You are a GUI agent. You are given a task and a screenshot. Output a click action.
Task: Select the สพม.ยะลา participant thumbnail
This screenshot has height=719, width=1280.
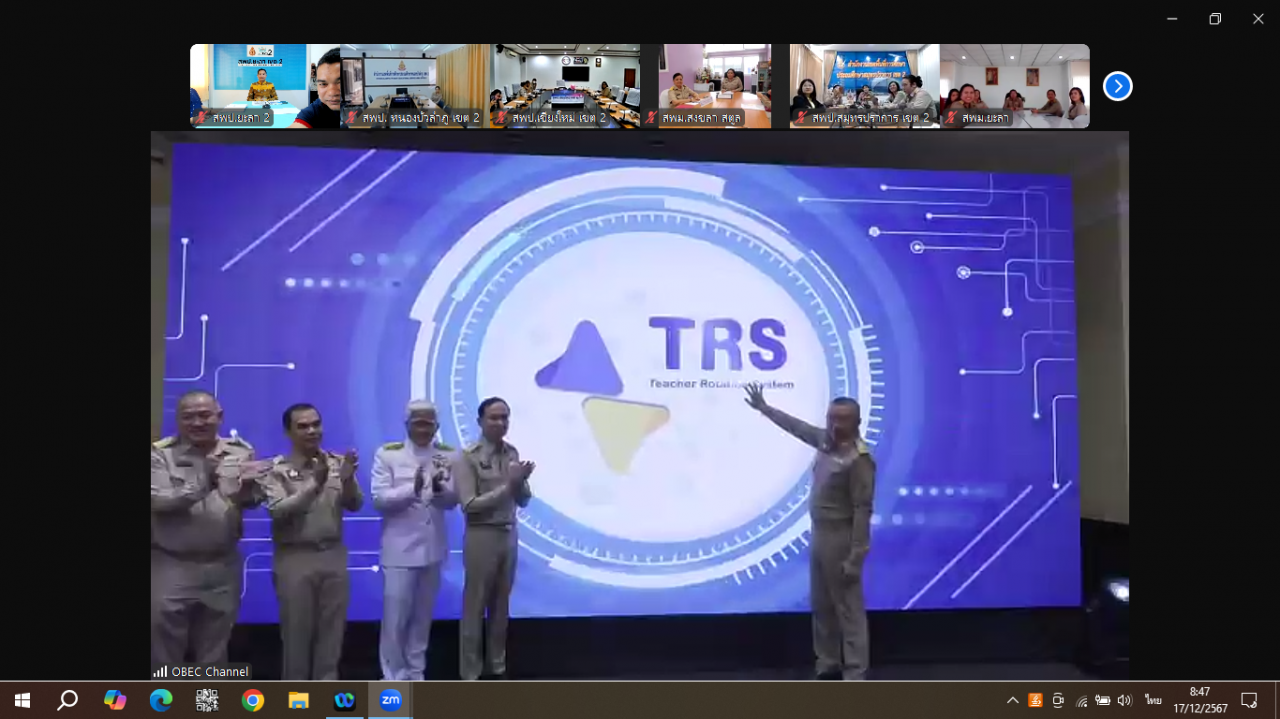point(1015,86)
